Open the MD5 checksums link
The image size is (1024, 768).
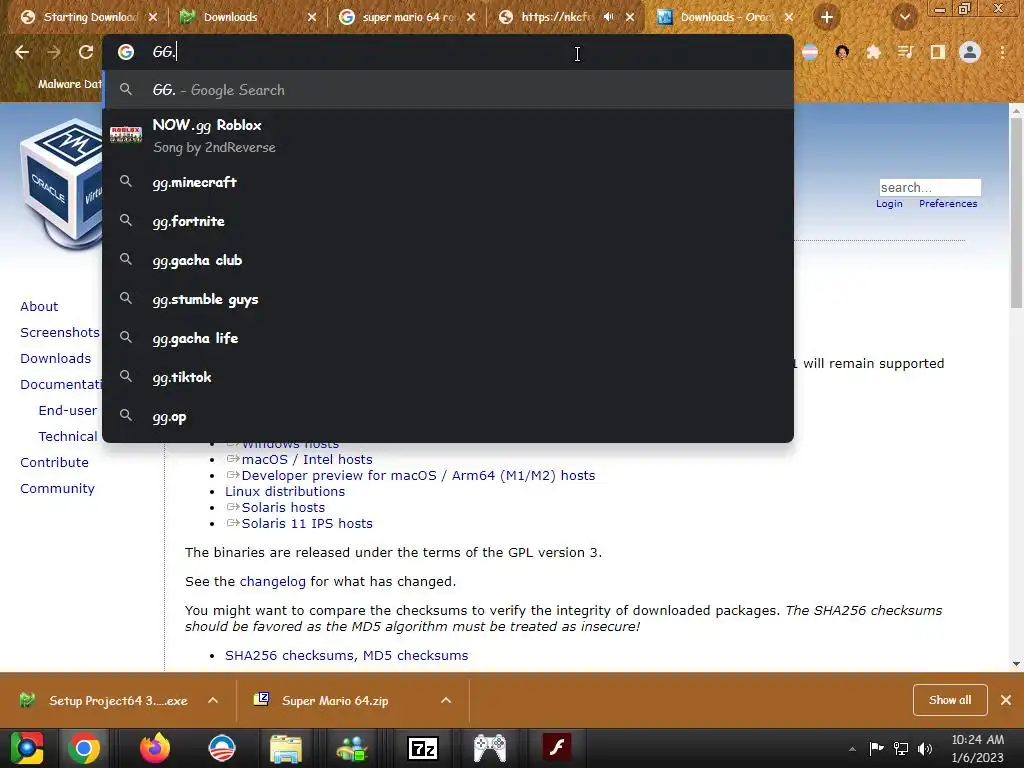coord(415,656)
